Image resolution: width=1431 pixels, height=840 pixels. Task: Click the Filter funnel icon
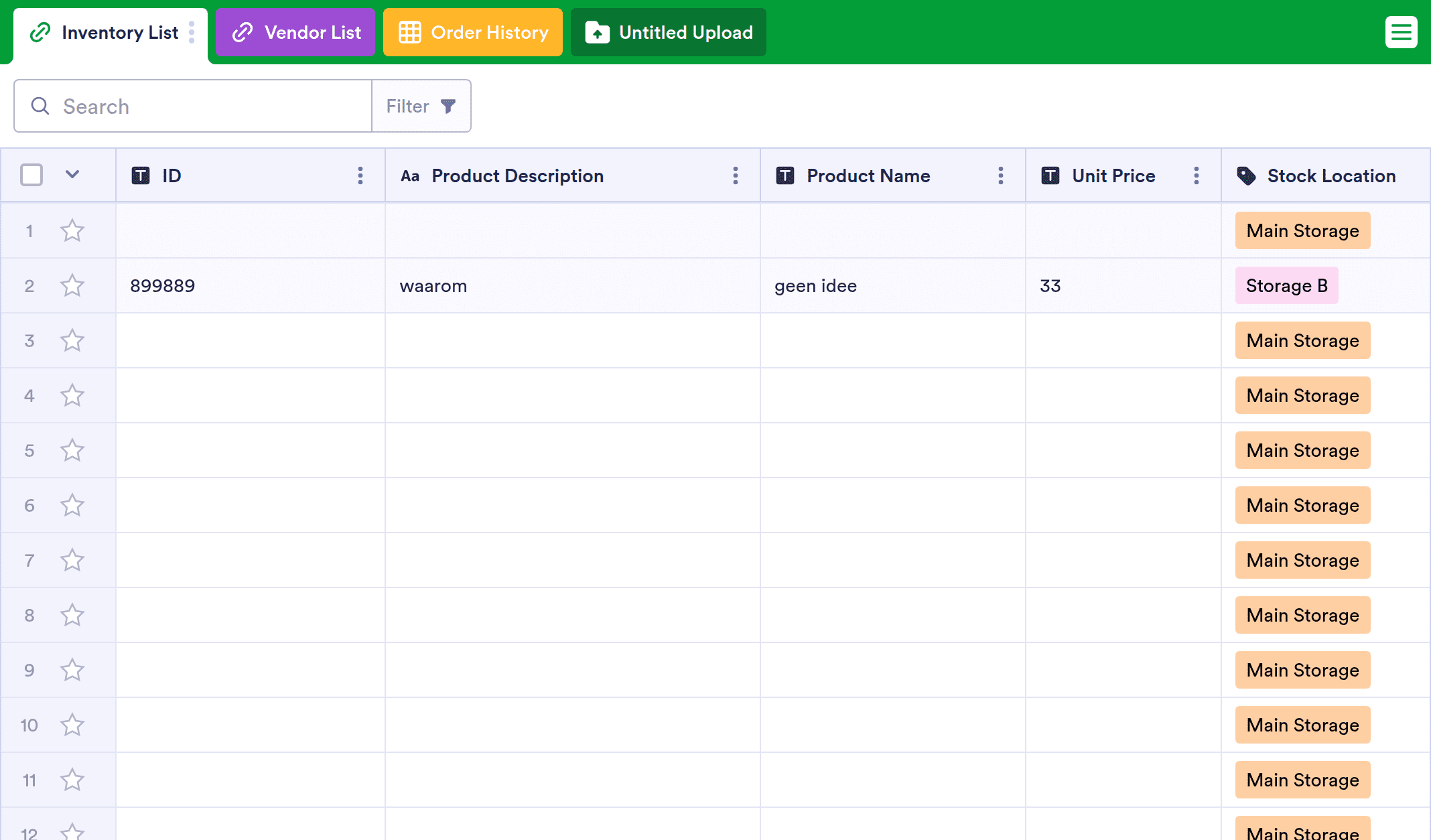tap(448, 106)
